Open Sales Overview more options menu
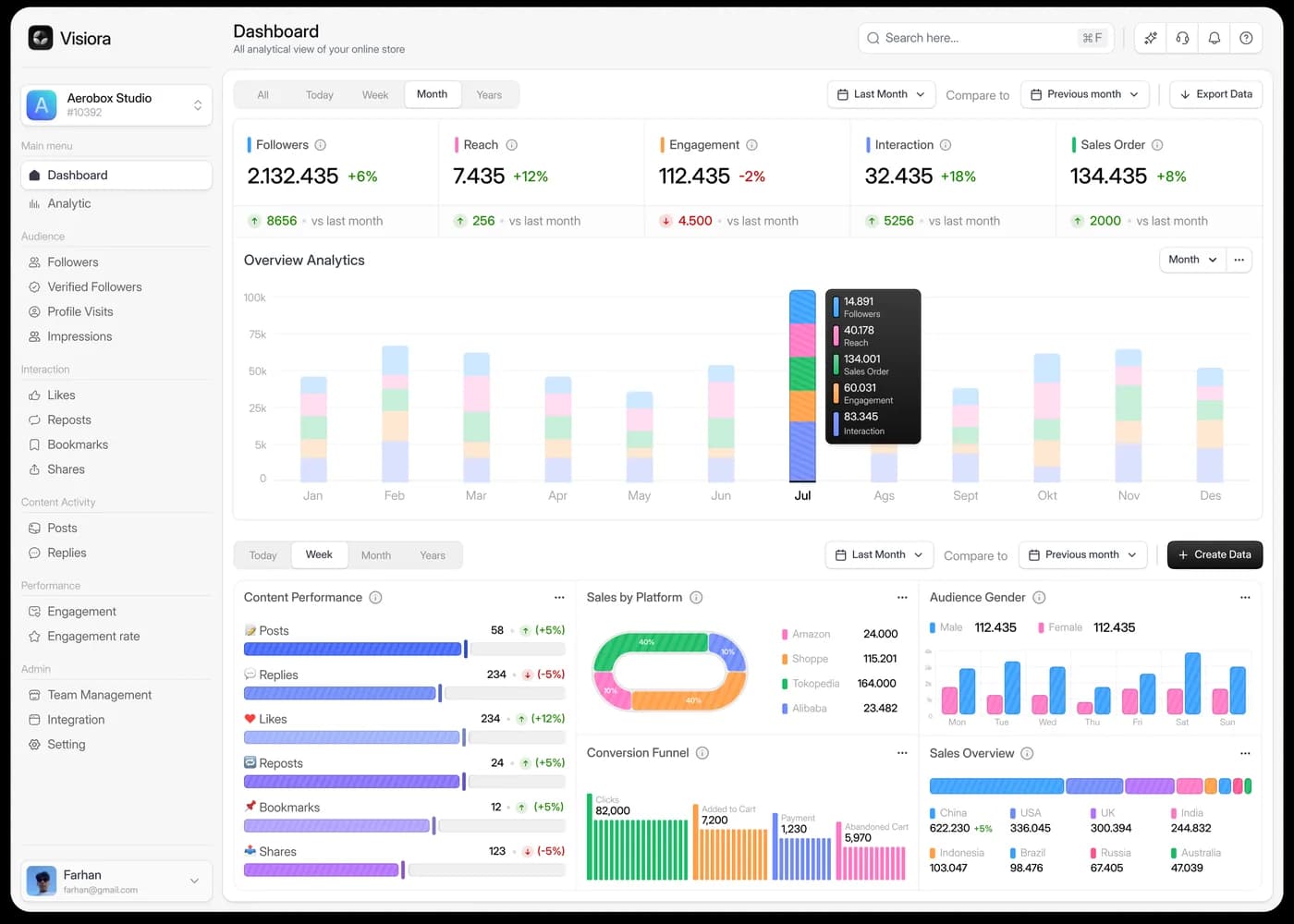The height and width of the screenshot is (924, 1294). (1245, 753)
